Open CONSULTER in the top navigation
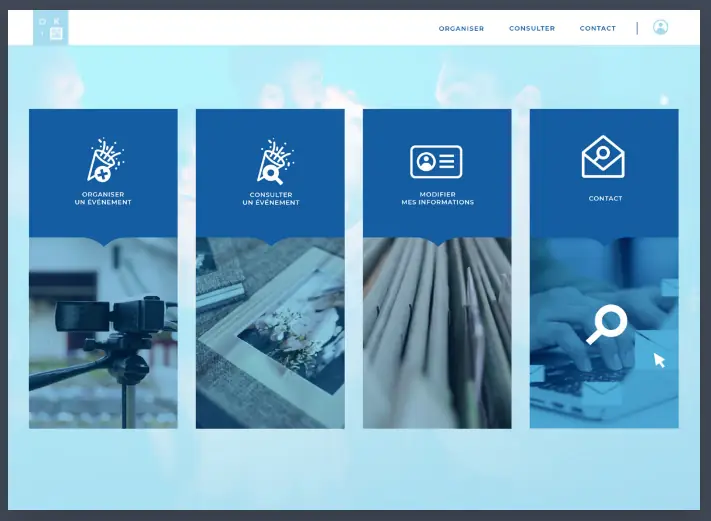Image resolution: width=711 pixels, height=521 pixels. pyautogui.click(x=532, y=29)
